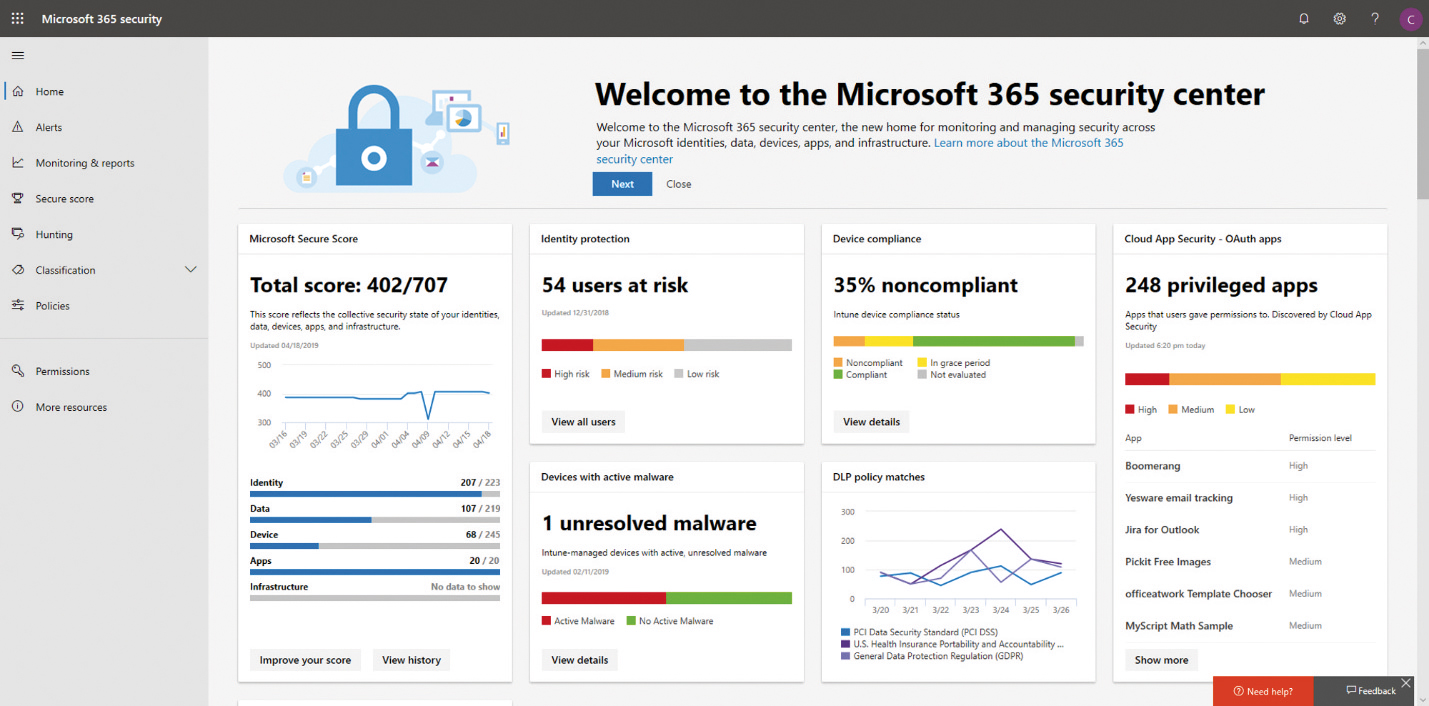Open the Microsoft 365 app launcher
This screenshot has width=1429, height=706.
click(17, 18)
